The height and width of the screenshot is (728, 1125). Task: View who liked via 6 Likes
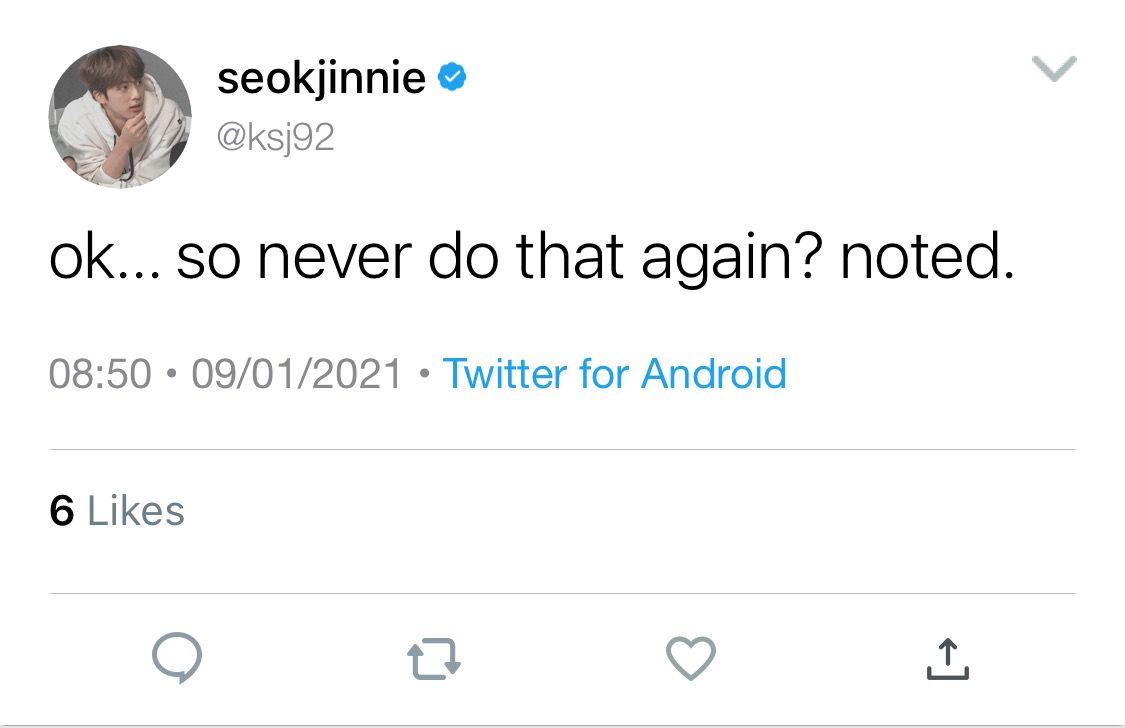click(116, 511)
